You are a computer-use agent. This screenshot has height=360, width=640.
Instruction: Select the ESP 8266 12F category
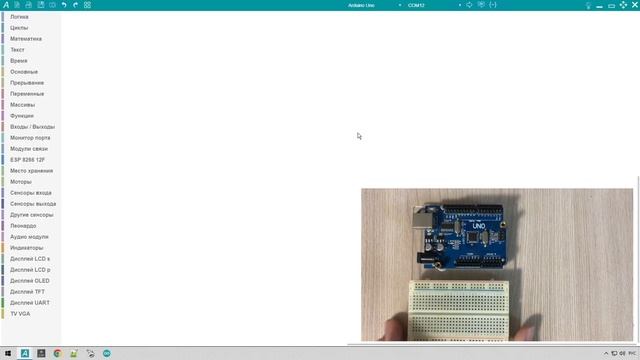point(27,160)
